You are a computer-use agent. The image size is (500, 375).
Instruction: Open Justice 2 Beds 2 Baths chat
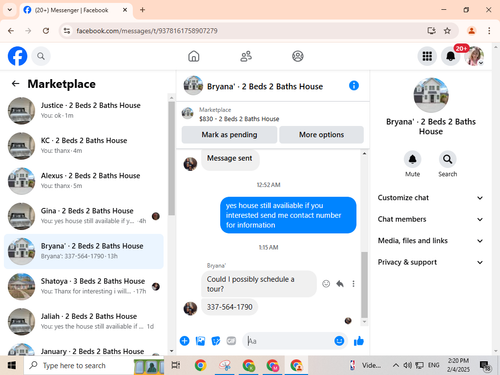click(x=84, y=110)
